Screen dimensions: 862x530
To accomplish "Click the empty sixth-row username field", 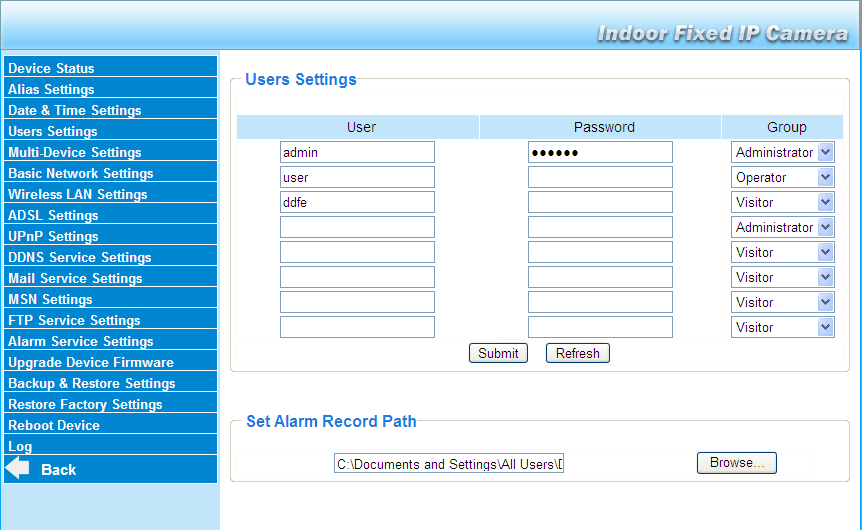I will click(x=357, y=277).
